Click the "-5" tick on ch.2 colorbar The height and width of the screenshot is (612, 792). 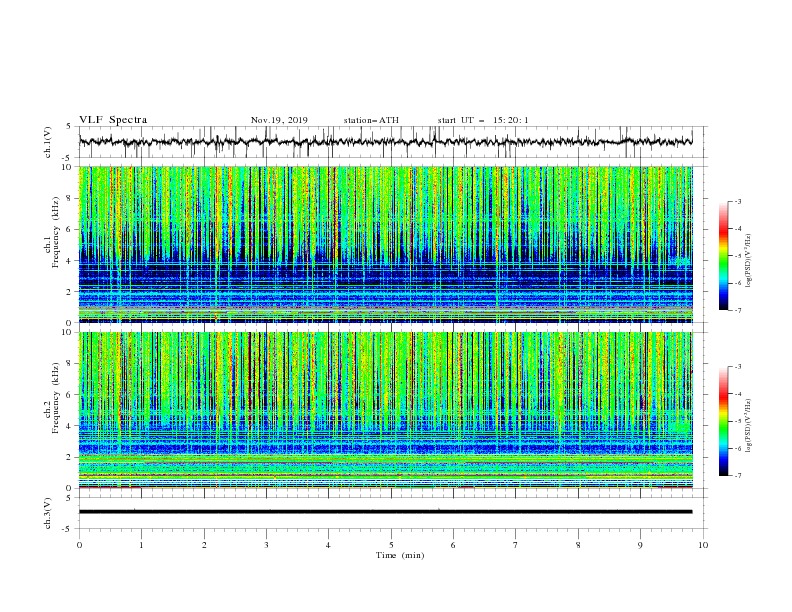737,421
